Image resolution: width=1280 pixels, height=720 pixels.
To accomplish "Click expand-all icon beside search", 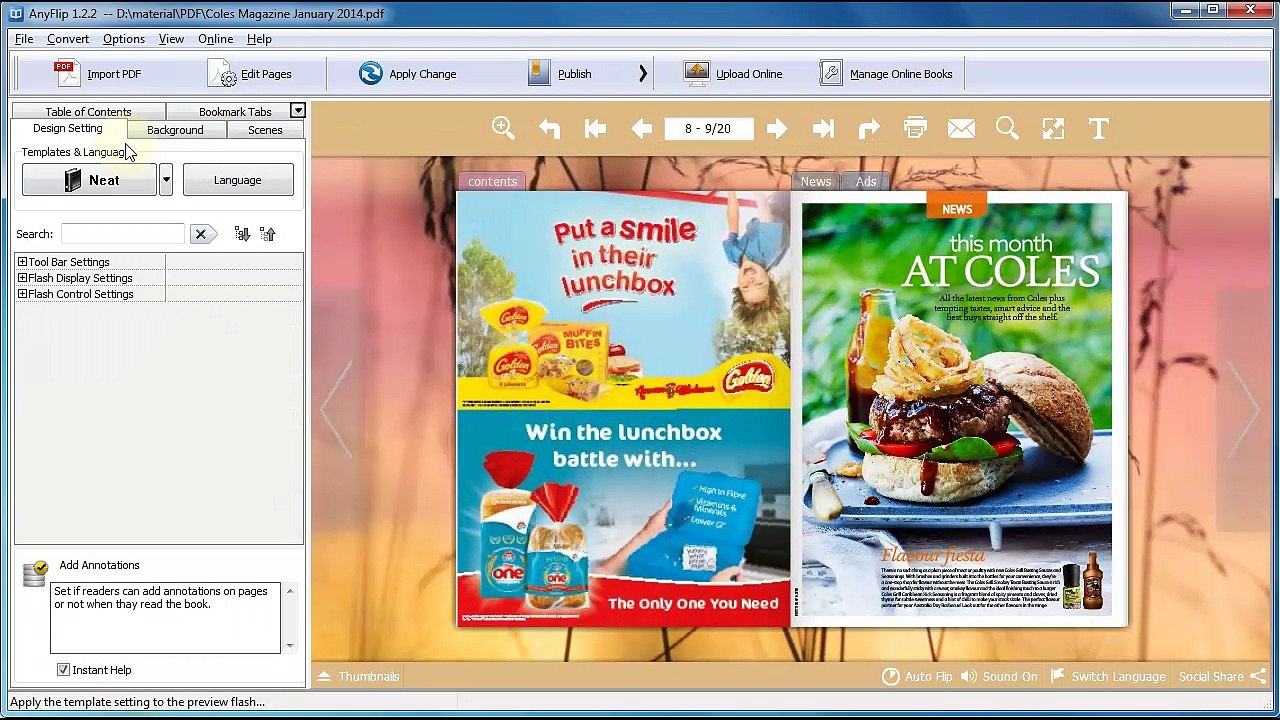I will 242,234.
